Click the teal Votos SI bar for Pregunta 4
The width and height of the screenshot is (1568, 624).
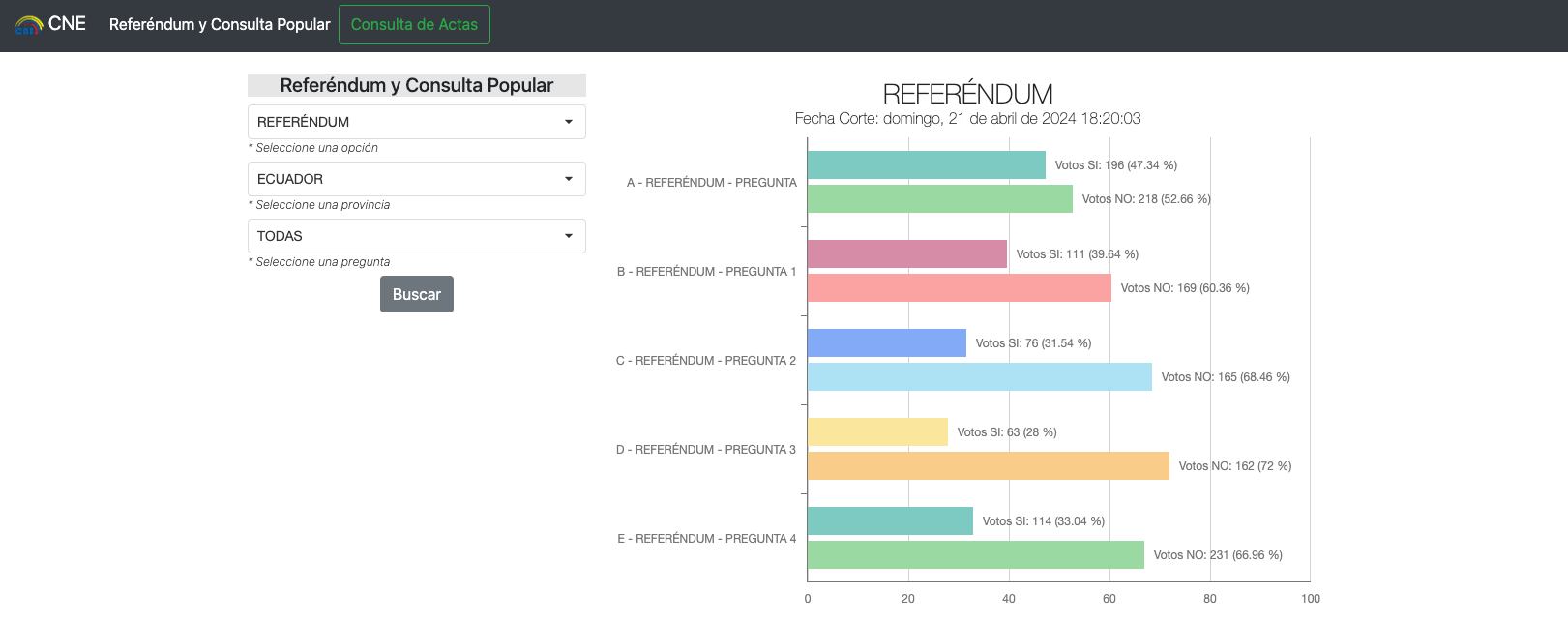click(890, 521)
